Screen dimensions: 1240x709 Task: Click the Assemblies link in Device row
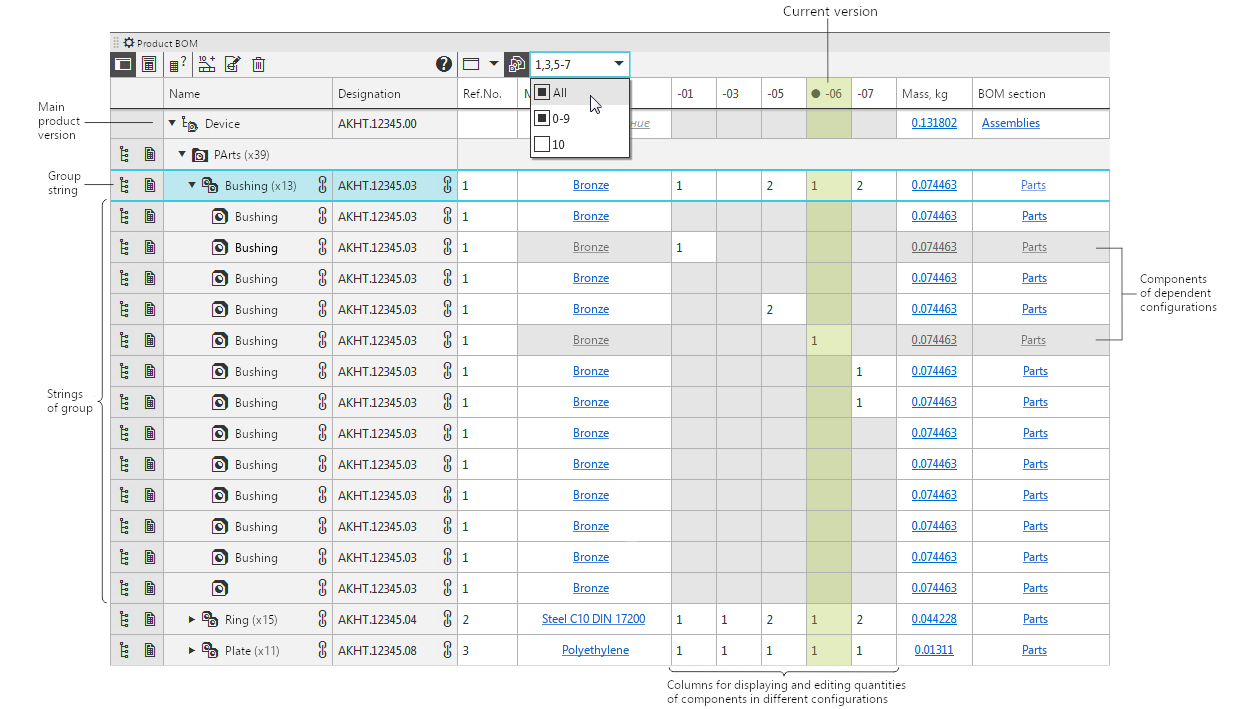1010,123
